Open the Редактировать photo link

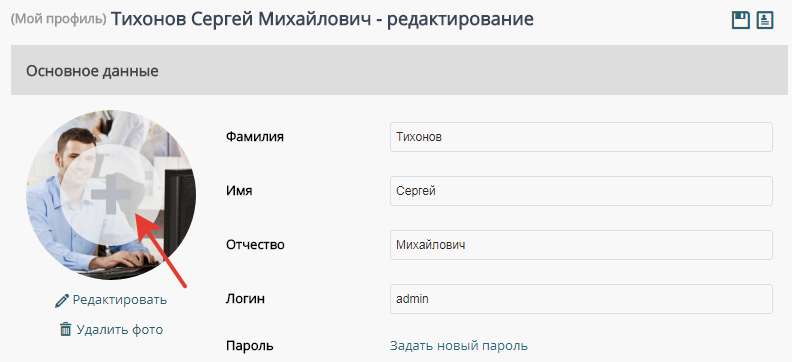120,300
